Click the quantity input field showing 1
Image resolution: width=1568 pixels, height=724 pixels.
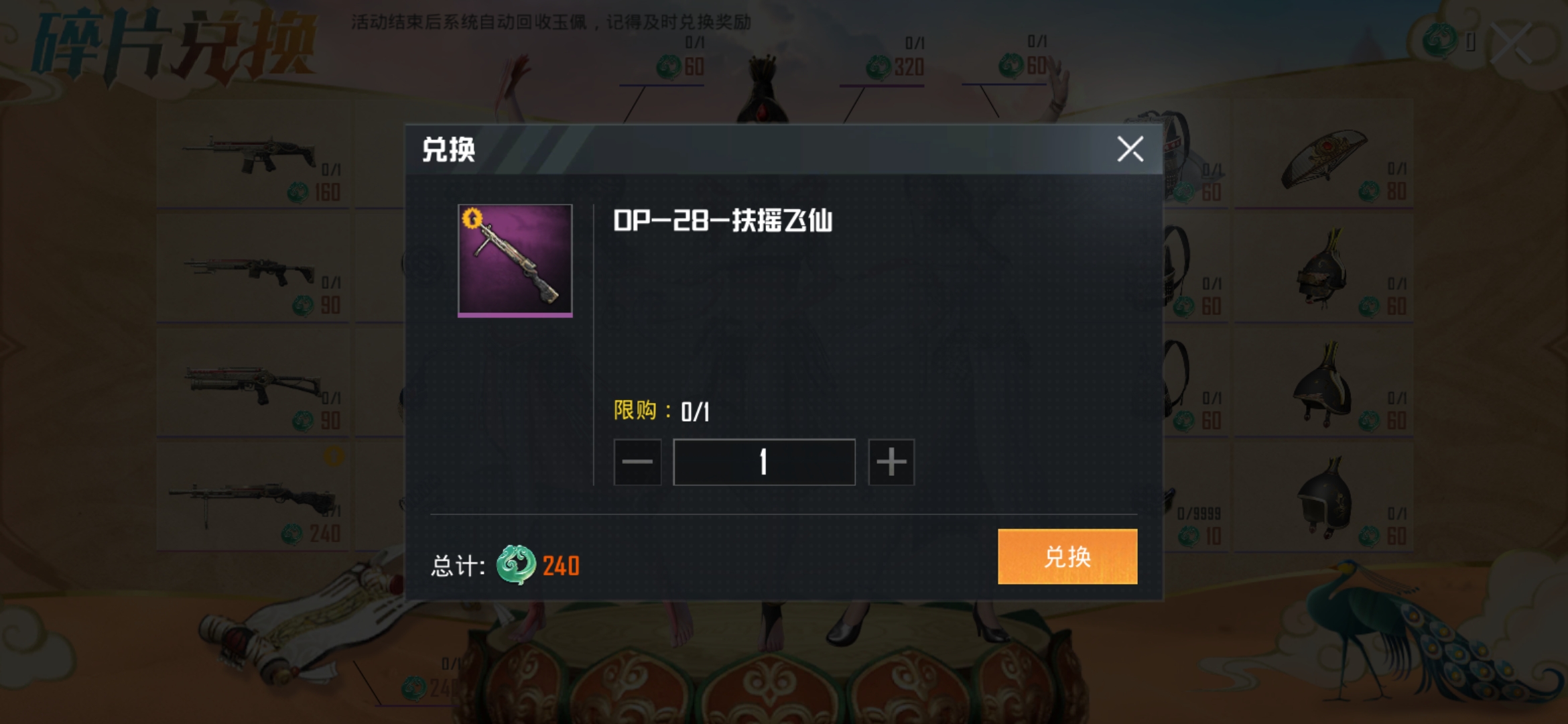pos(764,462)
